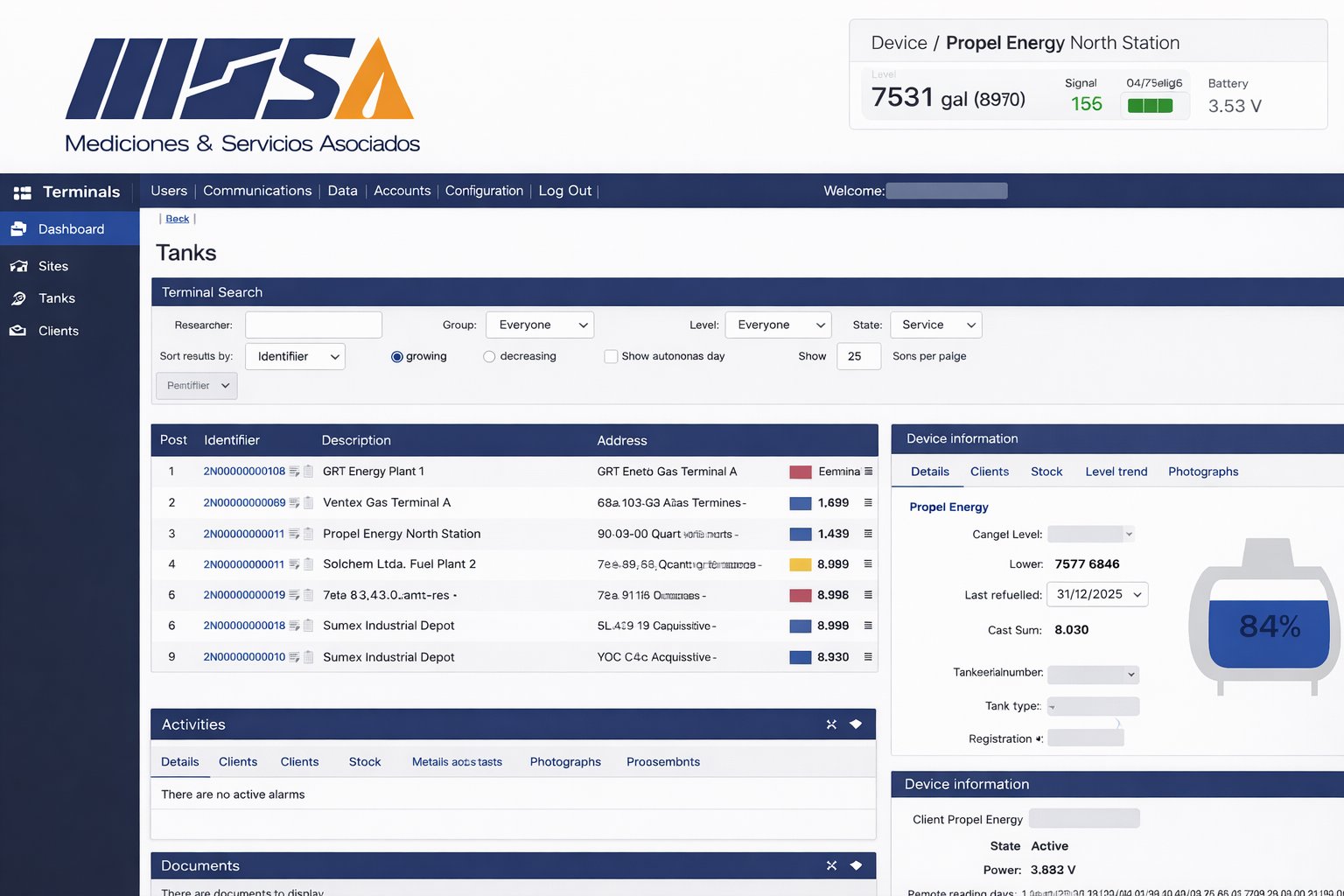Switch to the Level trend tab
The height and width of the screenshot is (896, 1344).
1116,472
